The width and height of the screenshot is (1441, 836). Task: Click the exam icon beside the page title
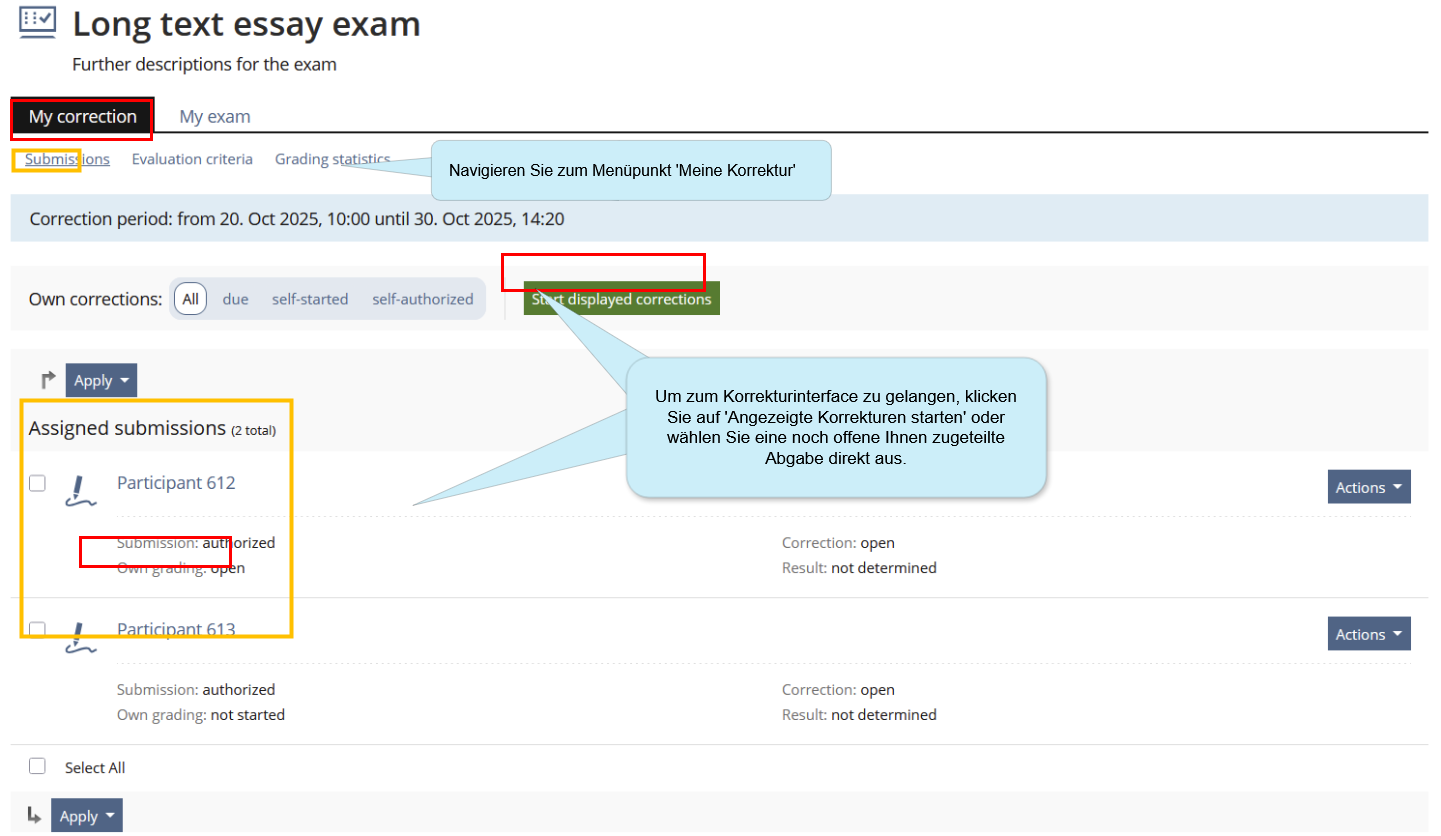38,22
